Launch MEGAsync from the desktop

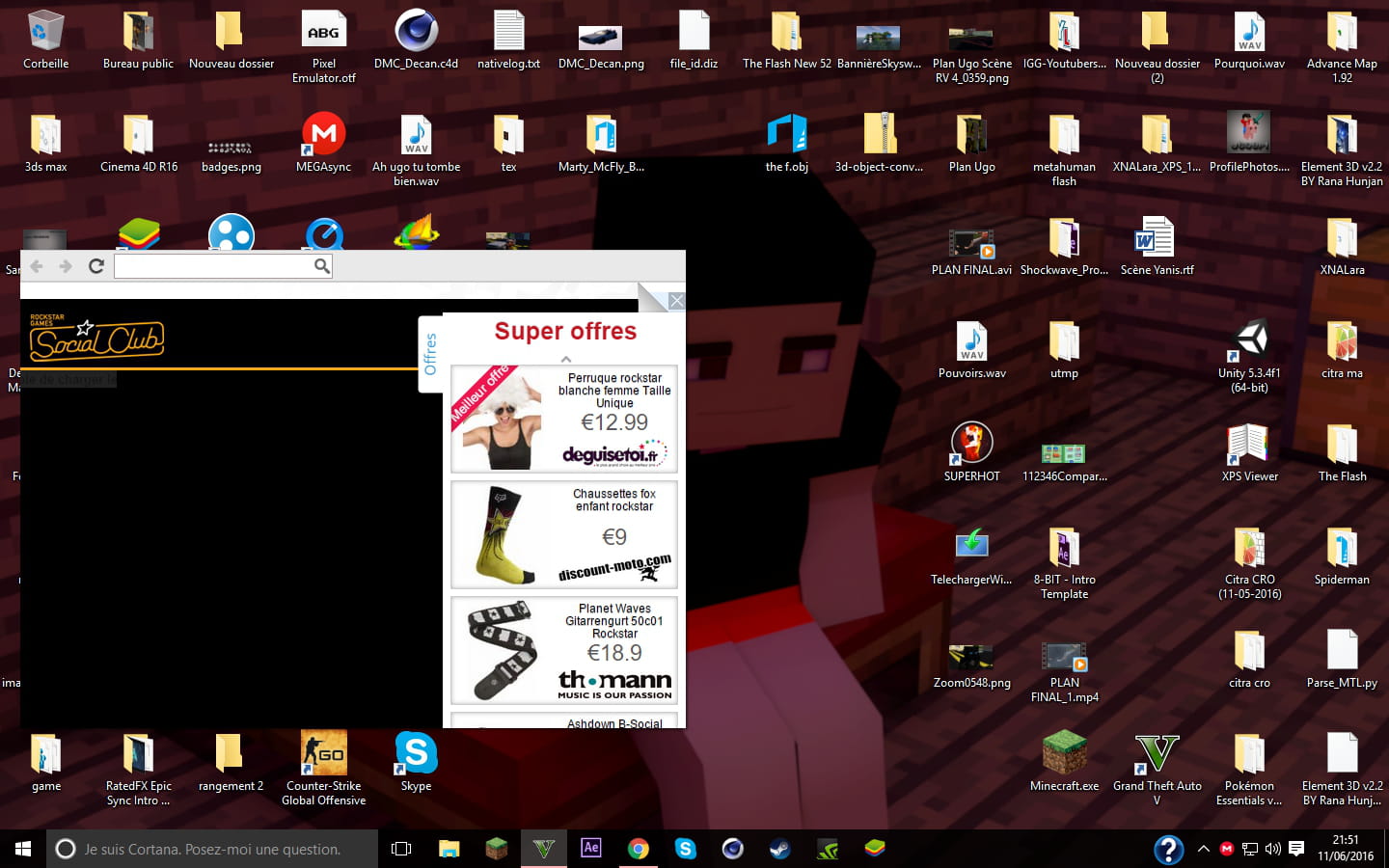pyautogui.click(x=323, y=142)
